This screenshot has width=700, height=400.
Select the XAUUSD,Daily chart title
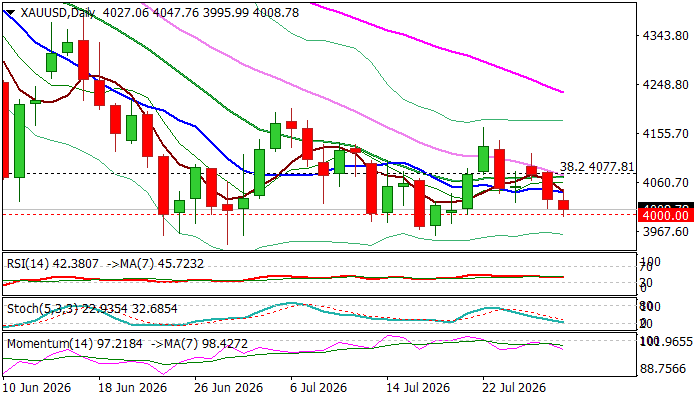58,13
